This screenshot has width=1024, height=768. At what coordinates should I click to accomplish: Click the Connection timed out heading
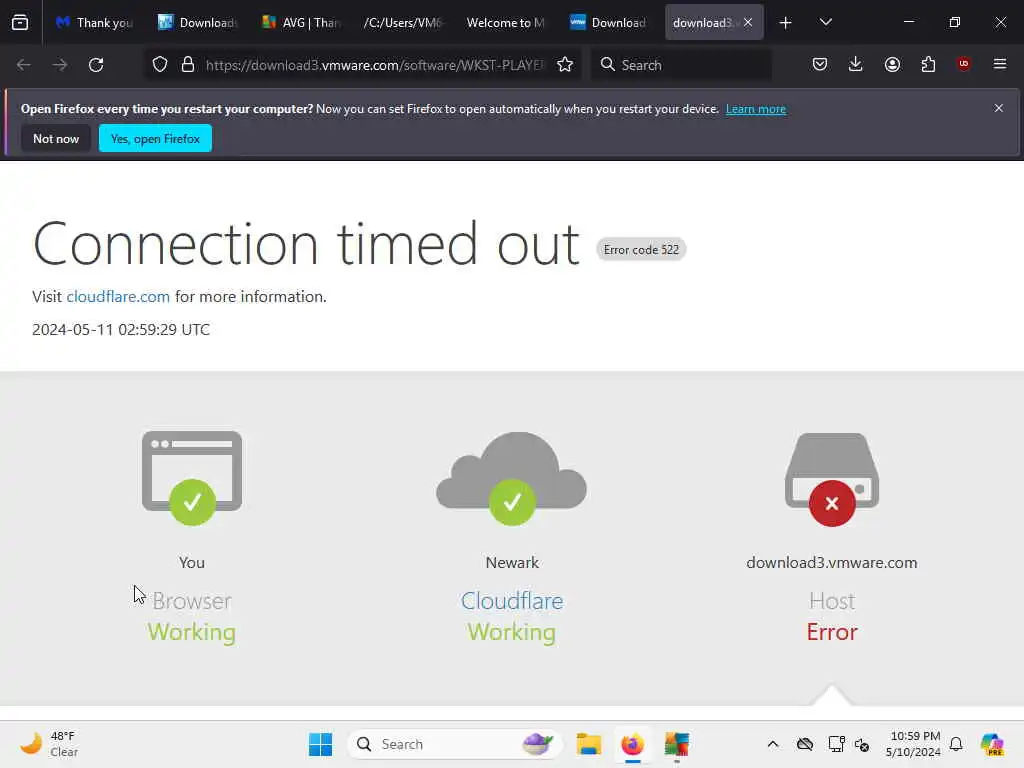[306, 244]
